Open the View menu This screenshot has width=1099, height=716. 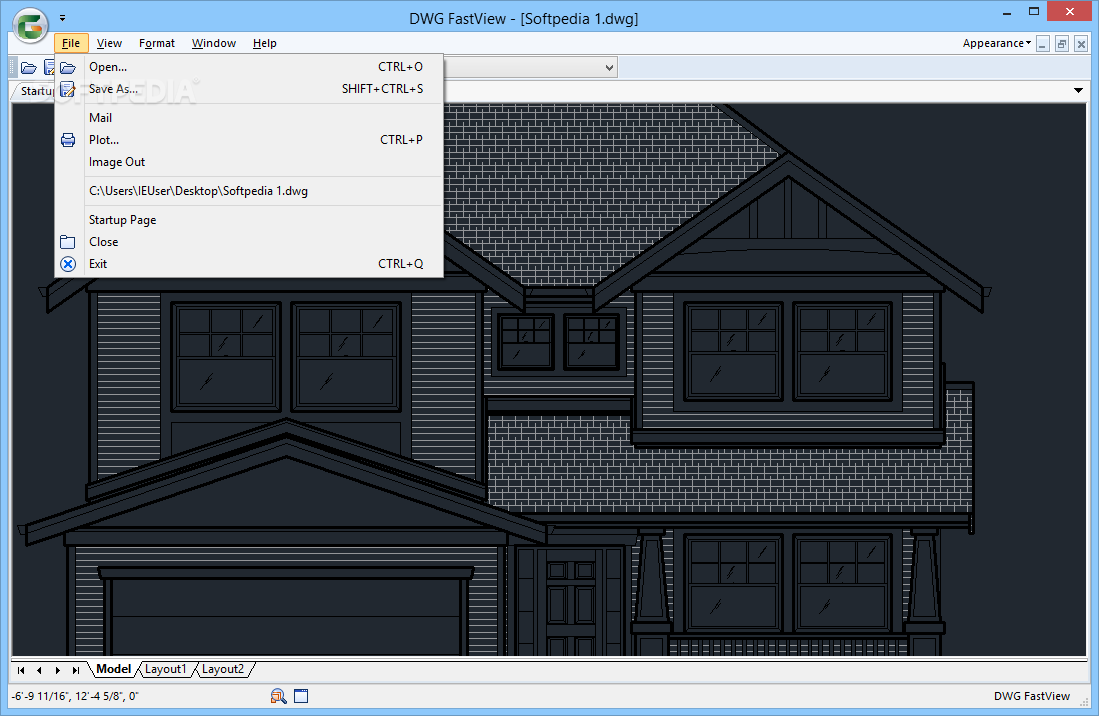(109, 43)
